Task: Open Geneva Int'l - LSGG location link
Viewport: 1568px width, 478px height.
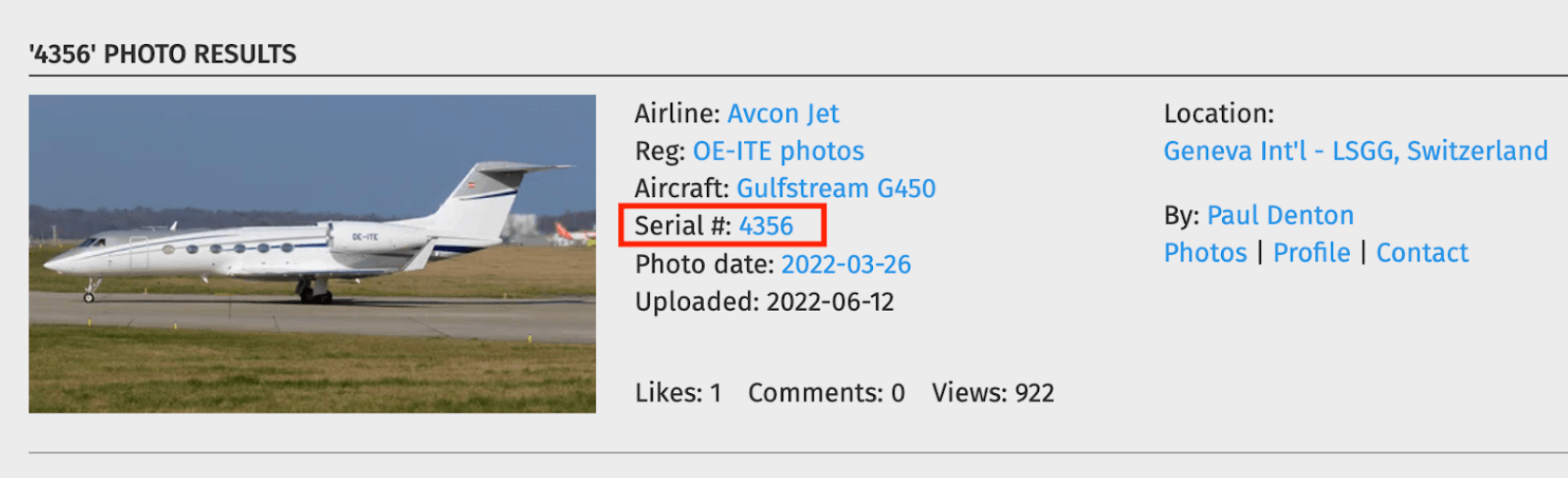Action: point(1355,152)
